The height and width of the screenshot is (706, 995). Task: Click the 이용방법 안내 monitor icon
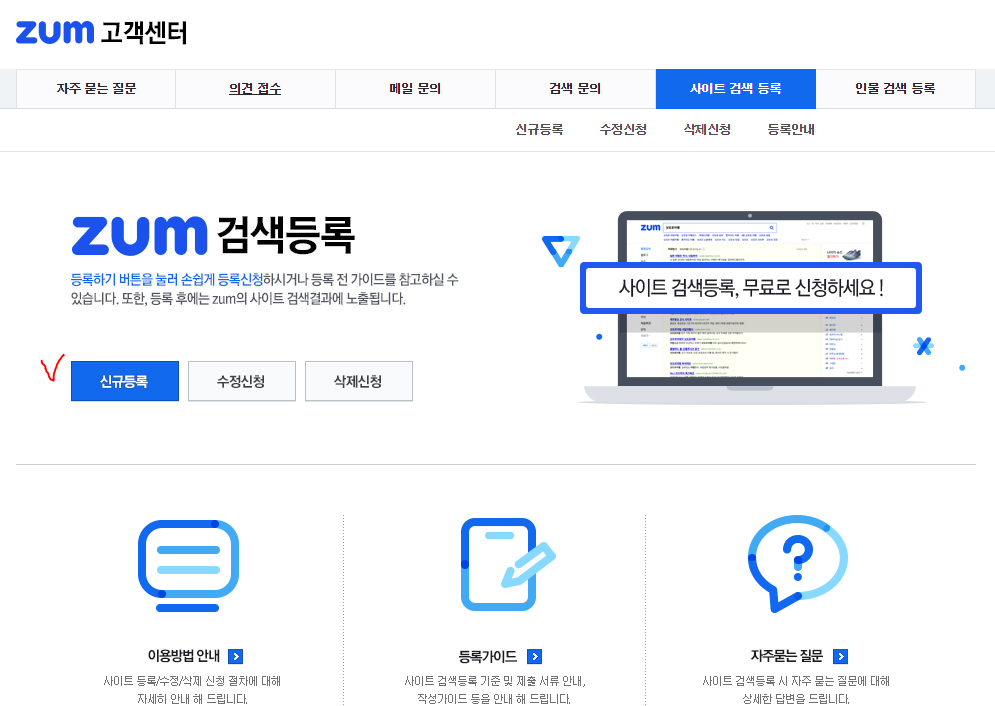(188, 566)
